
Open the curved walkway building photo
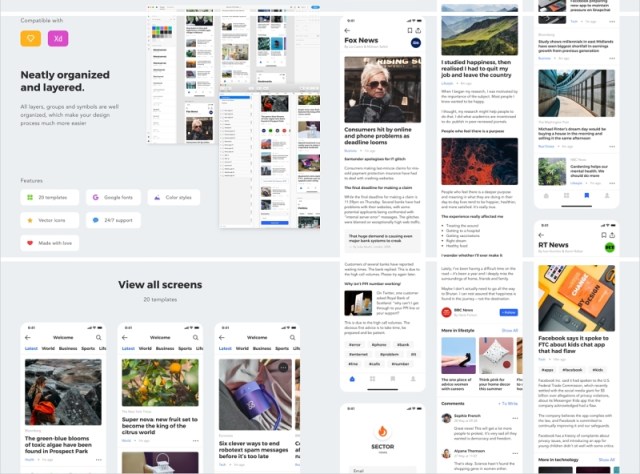576,93
